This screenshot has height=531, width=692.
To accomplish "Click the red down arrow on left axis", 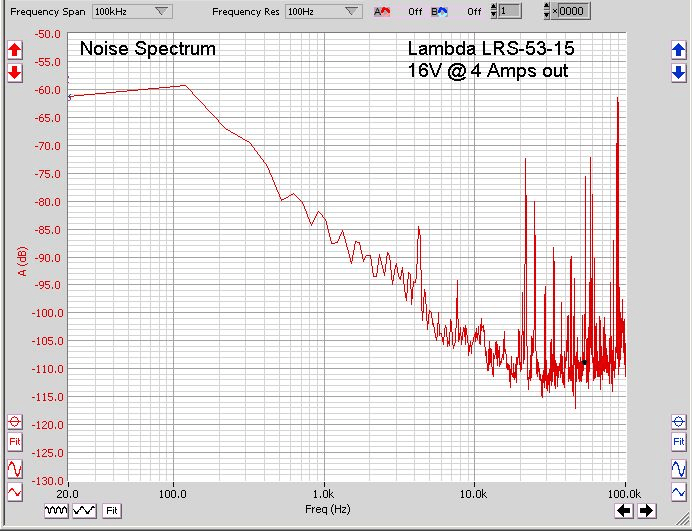I will [x=14, y=73].
